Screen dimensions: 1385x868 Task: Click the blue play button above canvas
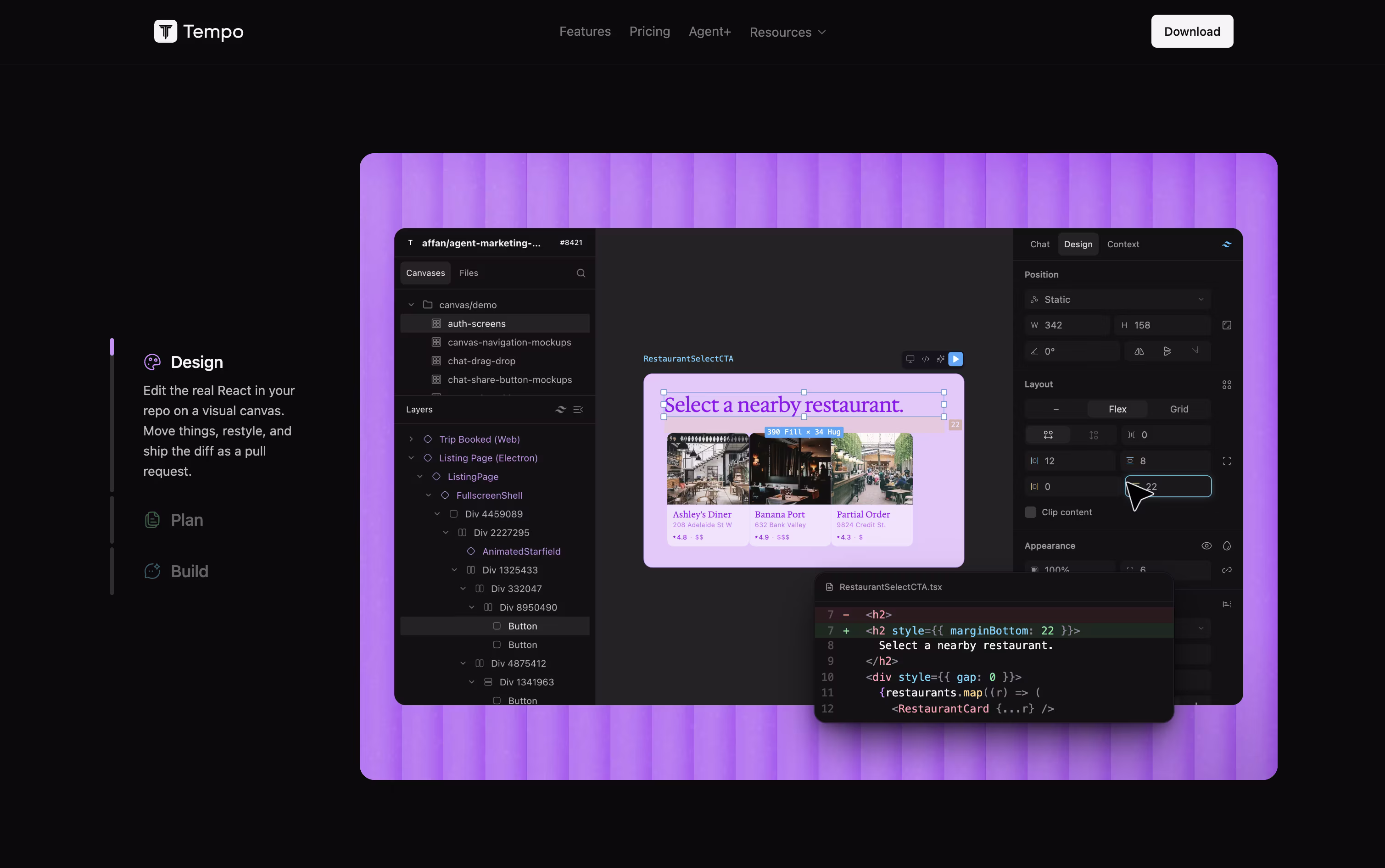point(955,359)
